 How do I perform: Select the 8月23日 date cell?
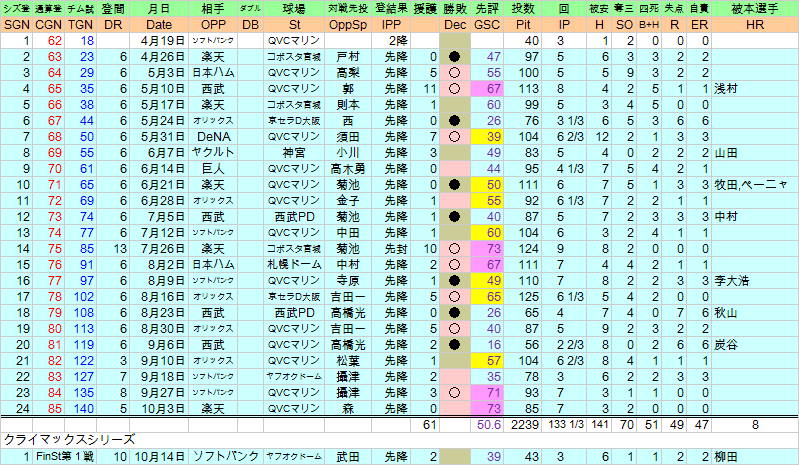pos(158,313)
